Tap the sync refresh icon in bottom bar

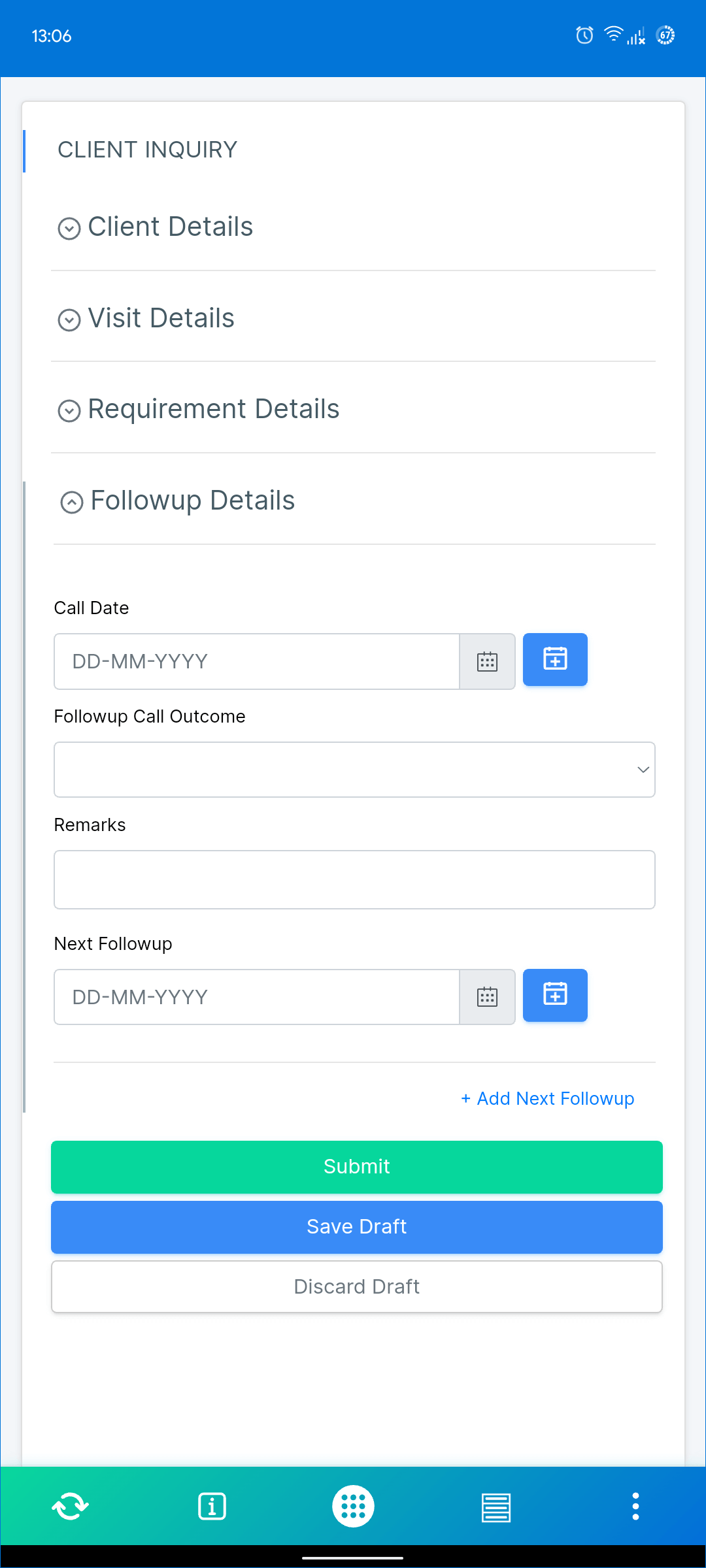tap(70, 1507)
